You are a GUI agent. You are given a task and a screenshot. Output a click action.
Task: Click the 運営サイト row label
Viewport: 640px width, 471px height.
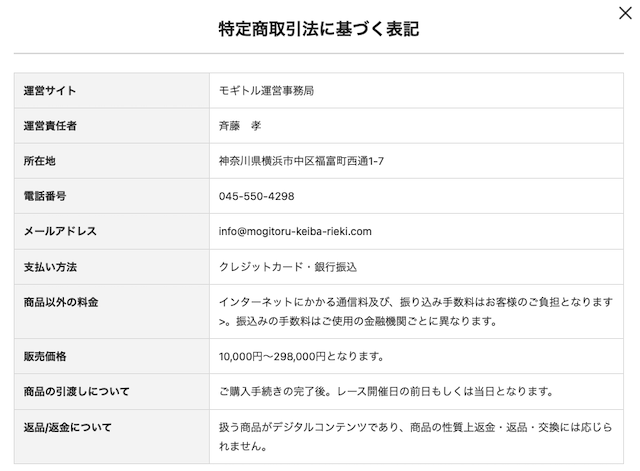click(50, 91)
